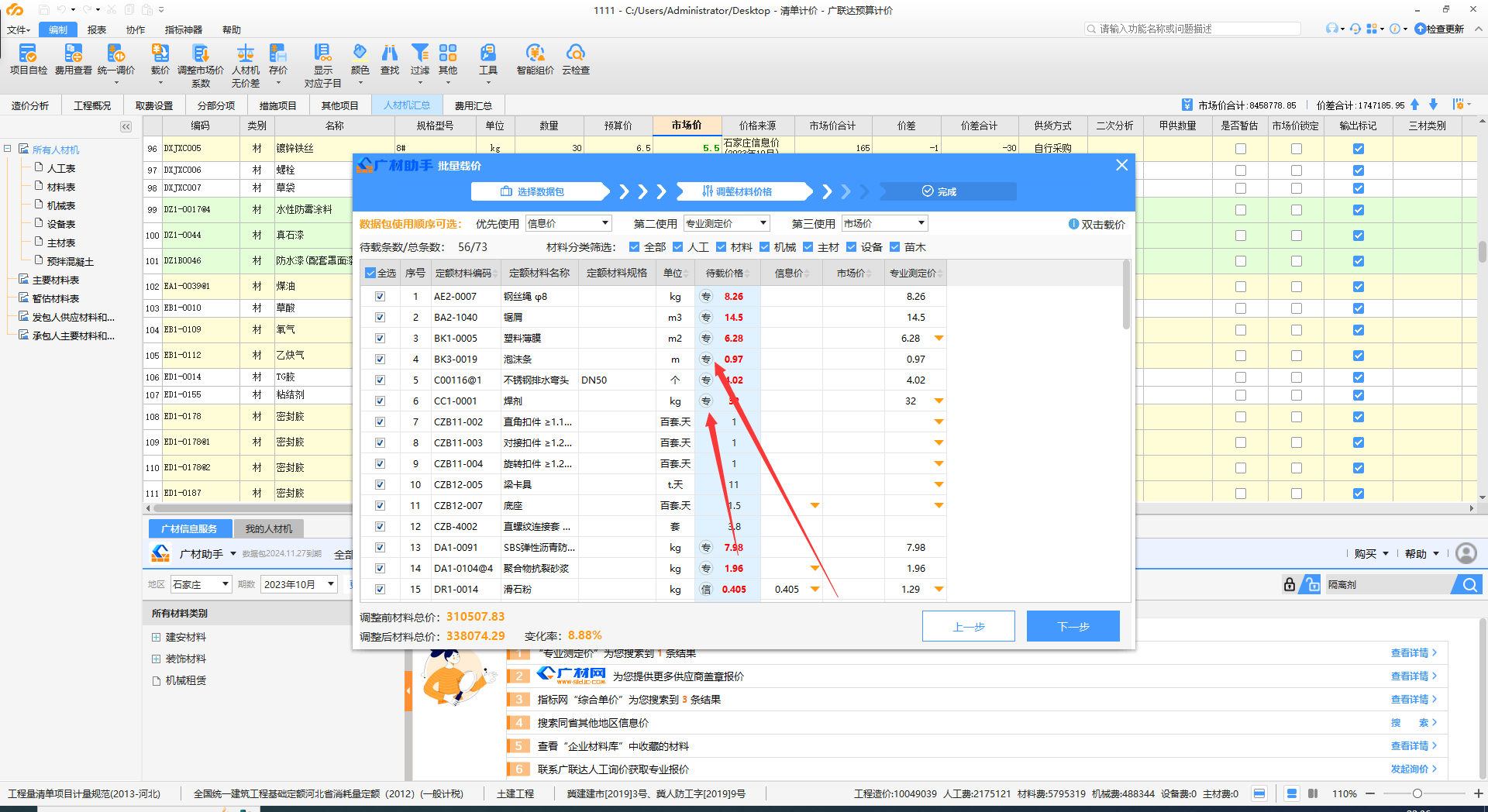Collapse the 所有人材机 tree node

pos(8,149)
